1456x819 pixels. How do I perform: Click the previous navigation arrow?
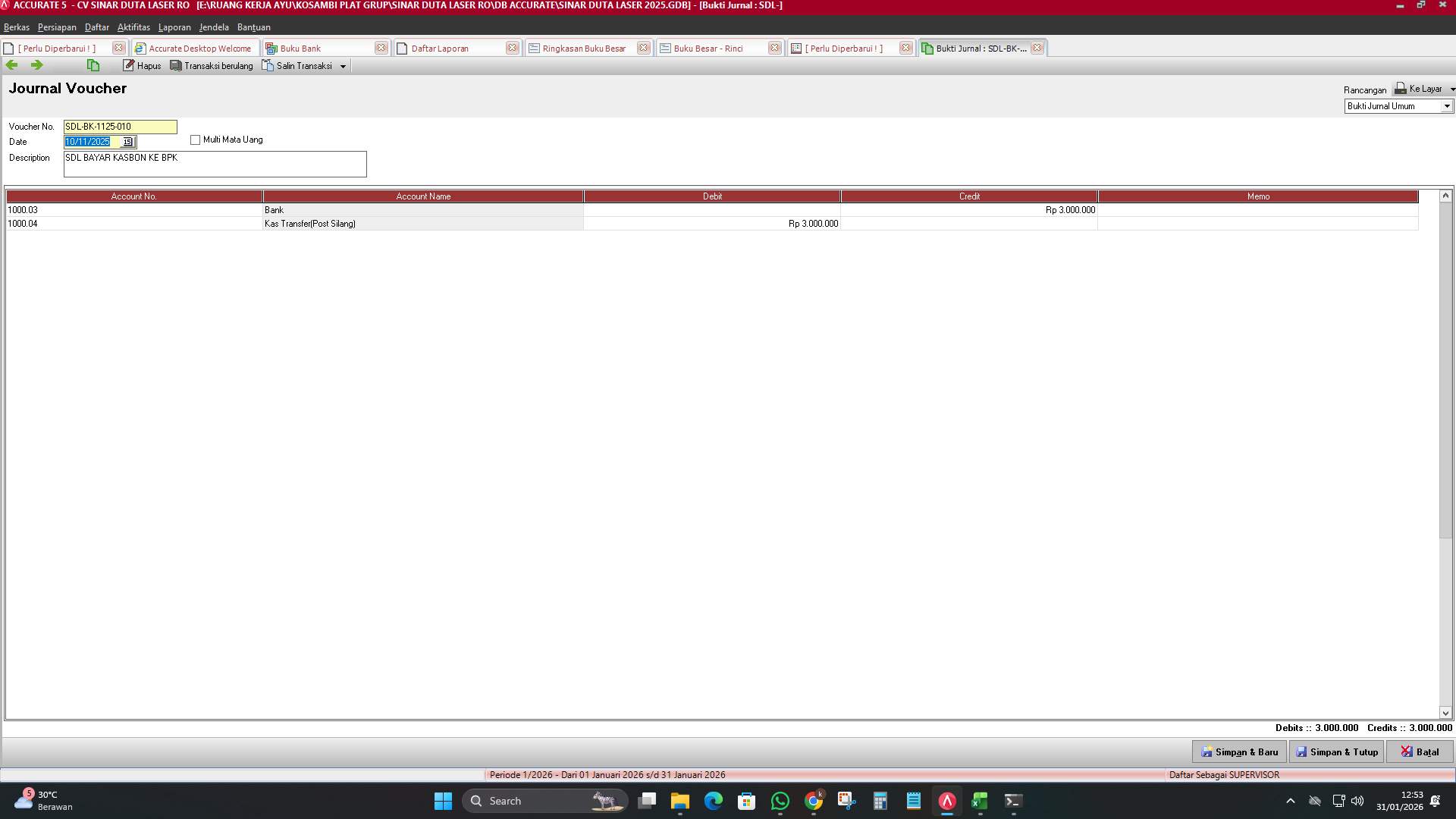click(x=11, y=65)
